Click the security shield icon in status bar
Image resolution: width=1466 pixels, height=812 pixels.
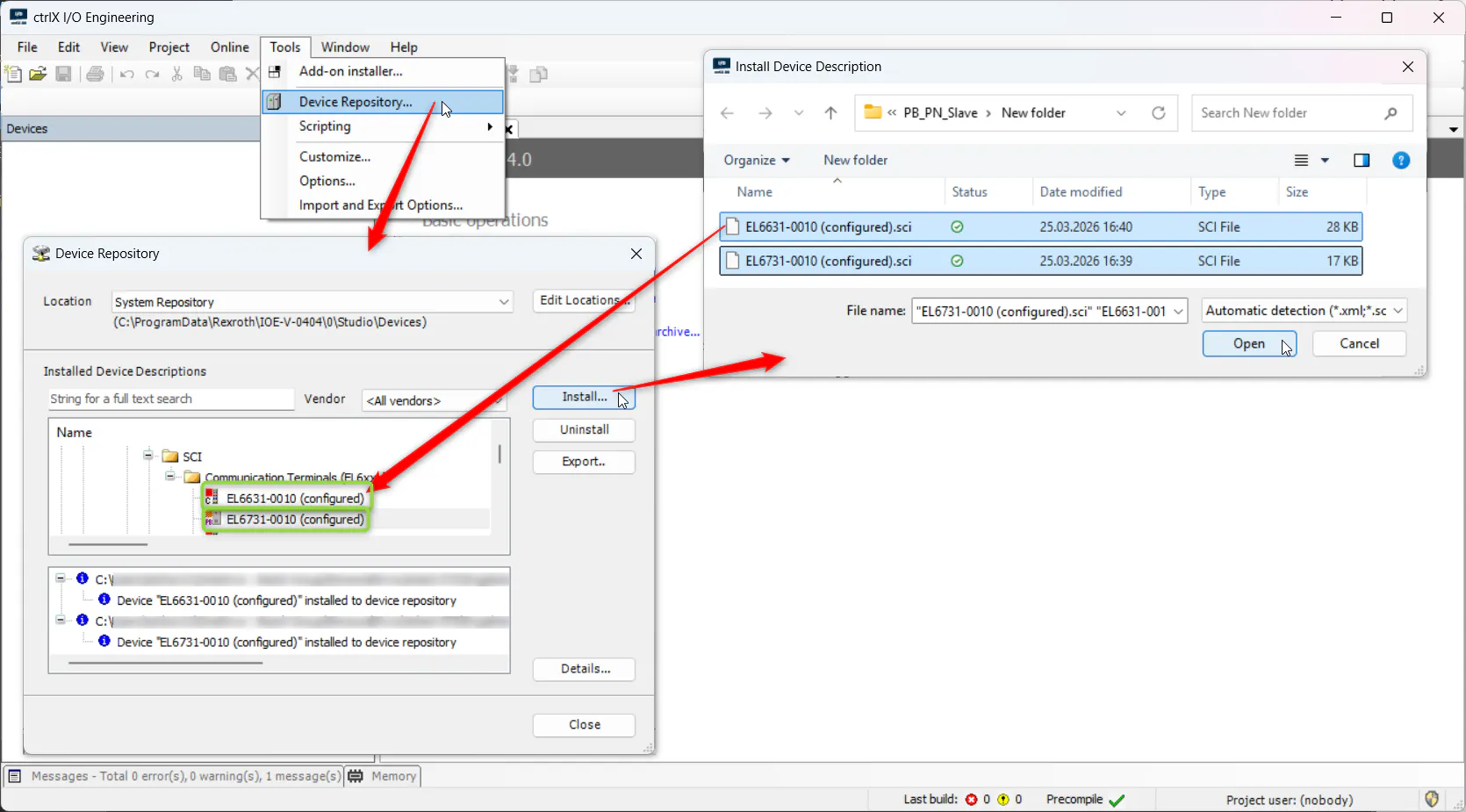point(1432,799)
